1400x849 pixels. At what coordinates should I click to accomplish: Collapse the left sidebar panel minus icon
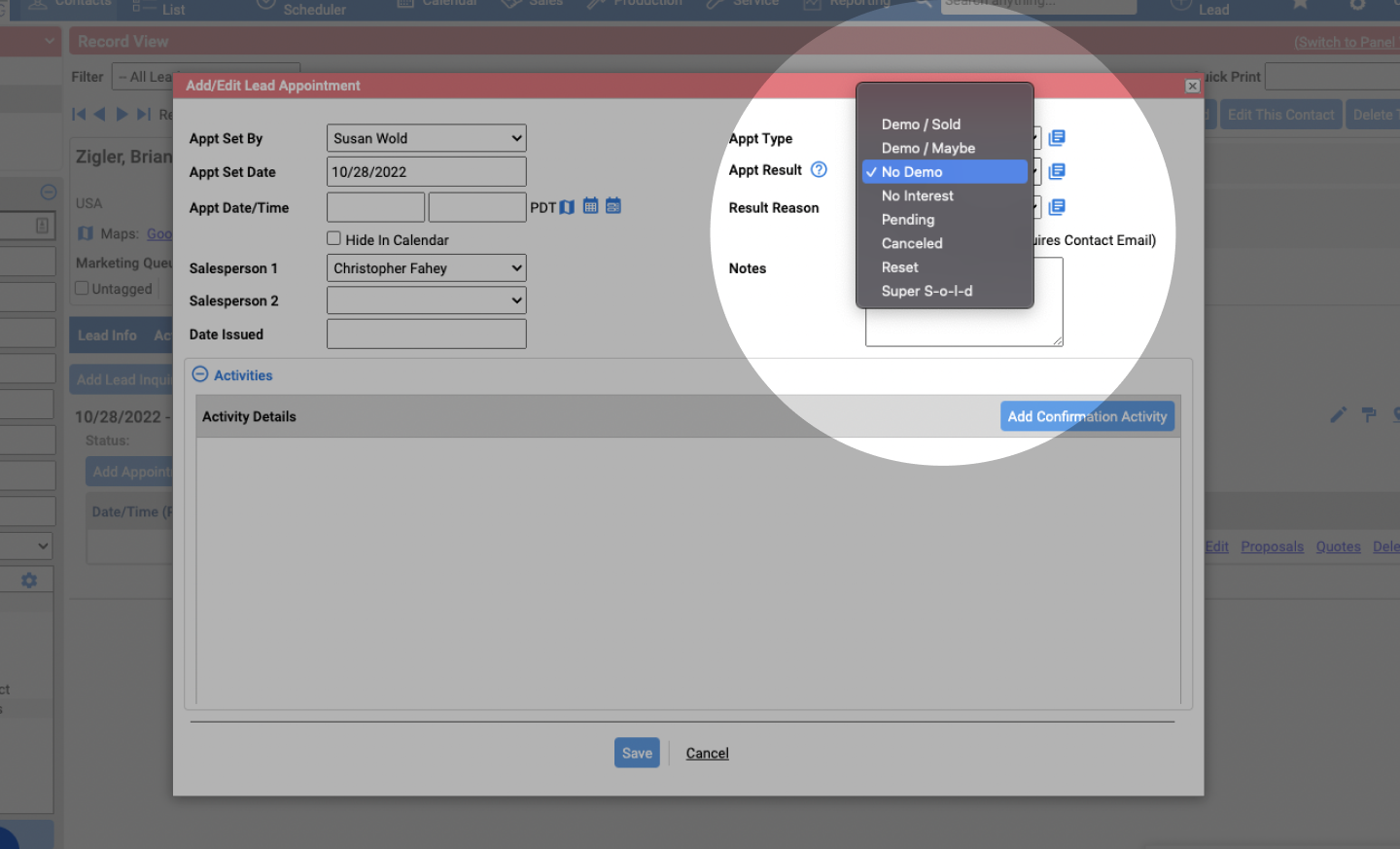tap(49, 192)
